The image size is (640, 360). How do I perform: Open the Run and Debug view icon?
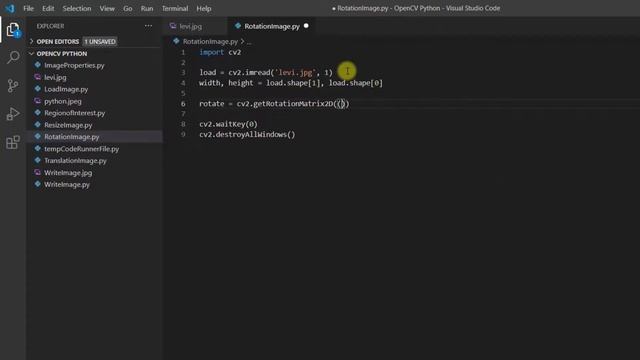[x=13, y=114]
